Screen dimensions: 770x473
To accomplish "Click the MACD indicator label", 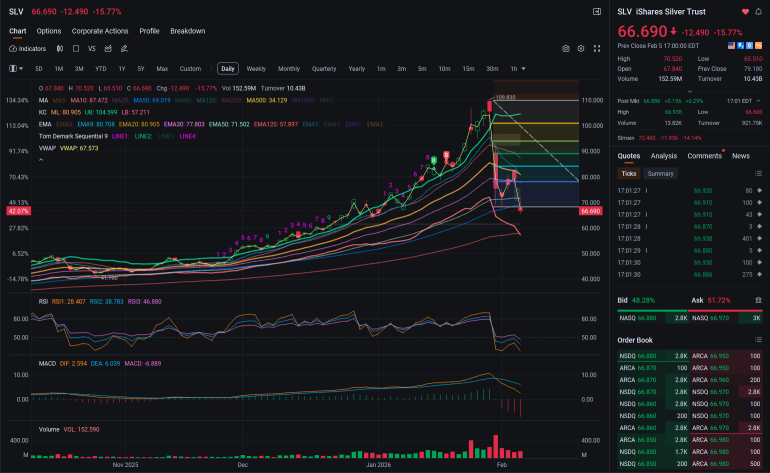I will coord(47,363).
